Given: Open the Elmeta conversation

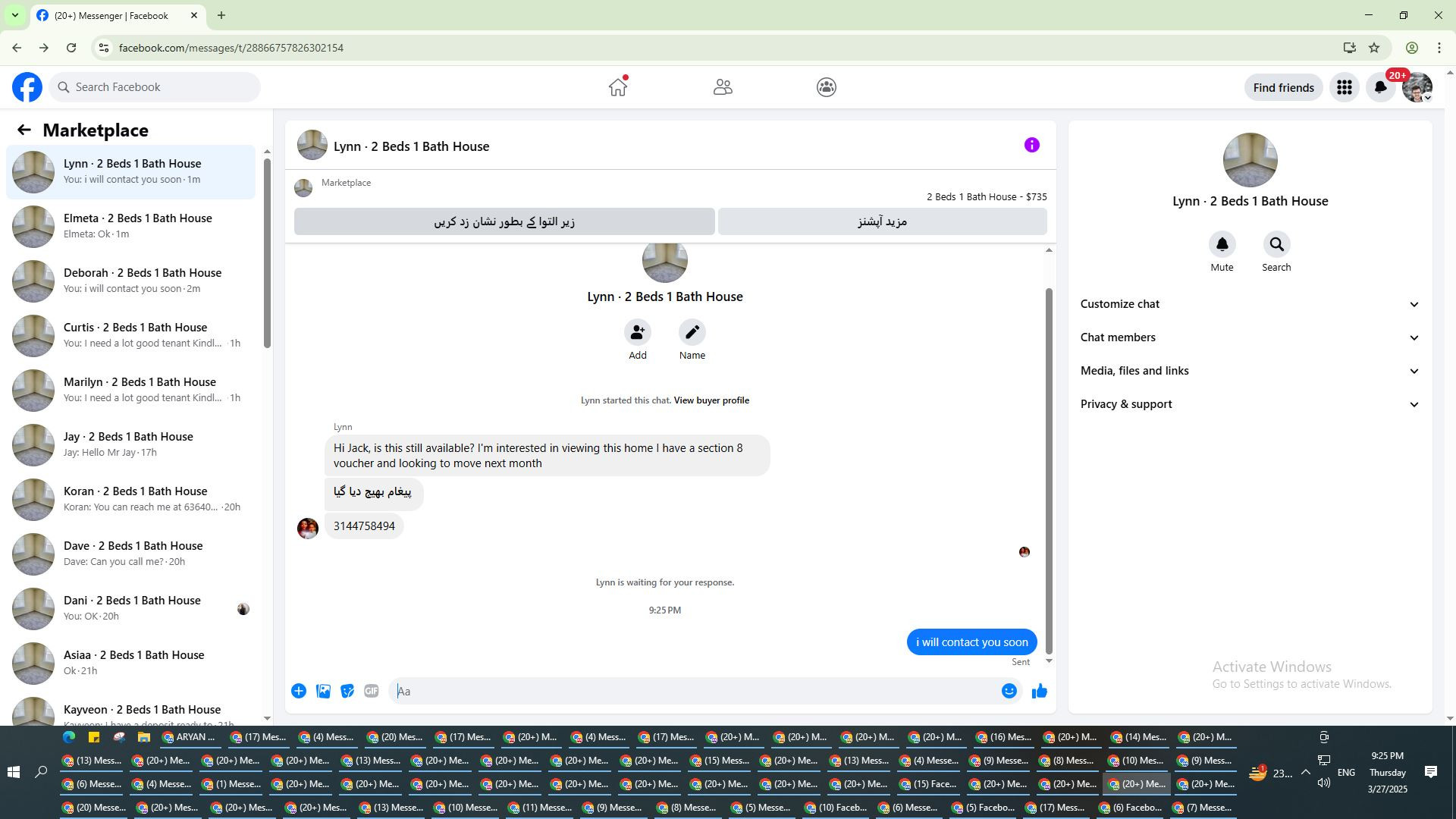Looking at the screenshot, I should coord(131,227).
